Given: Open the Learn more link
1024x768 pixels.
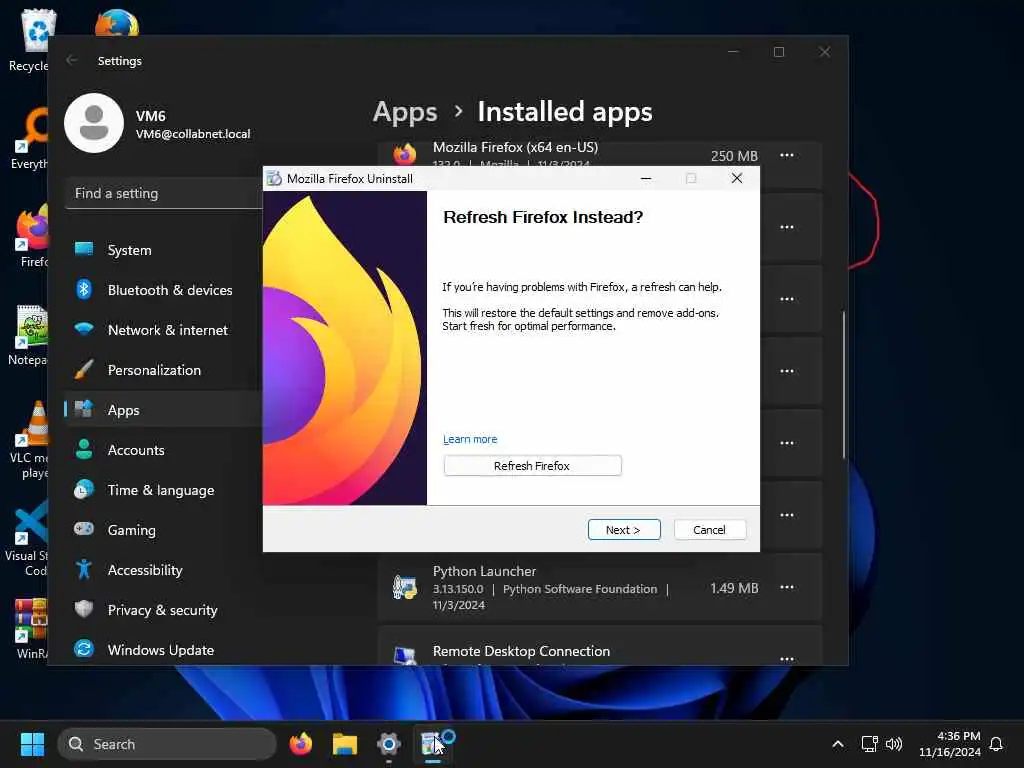Looking at the screenshot, I should click(x=470, y=439).
